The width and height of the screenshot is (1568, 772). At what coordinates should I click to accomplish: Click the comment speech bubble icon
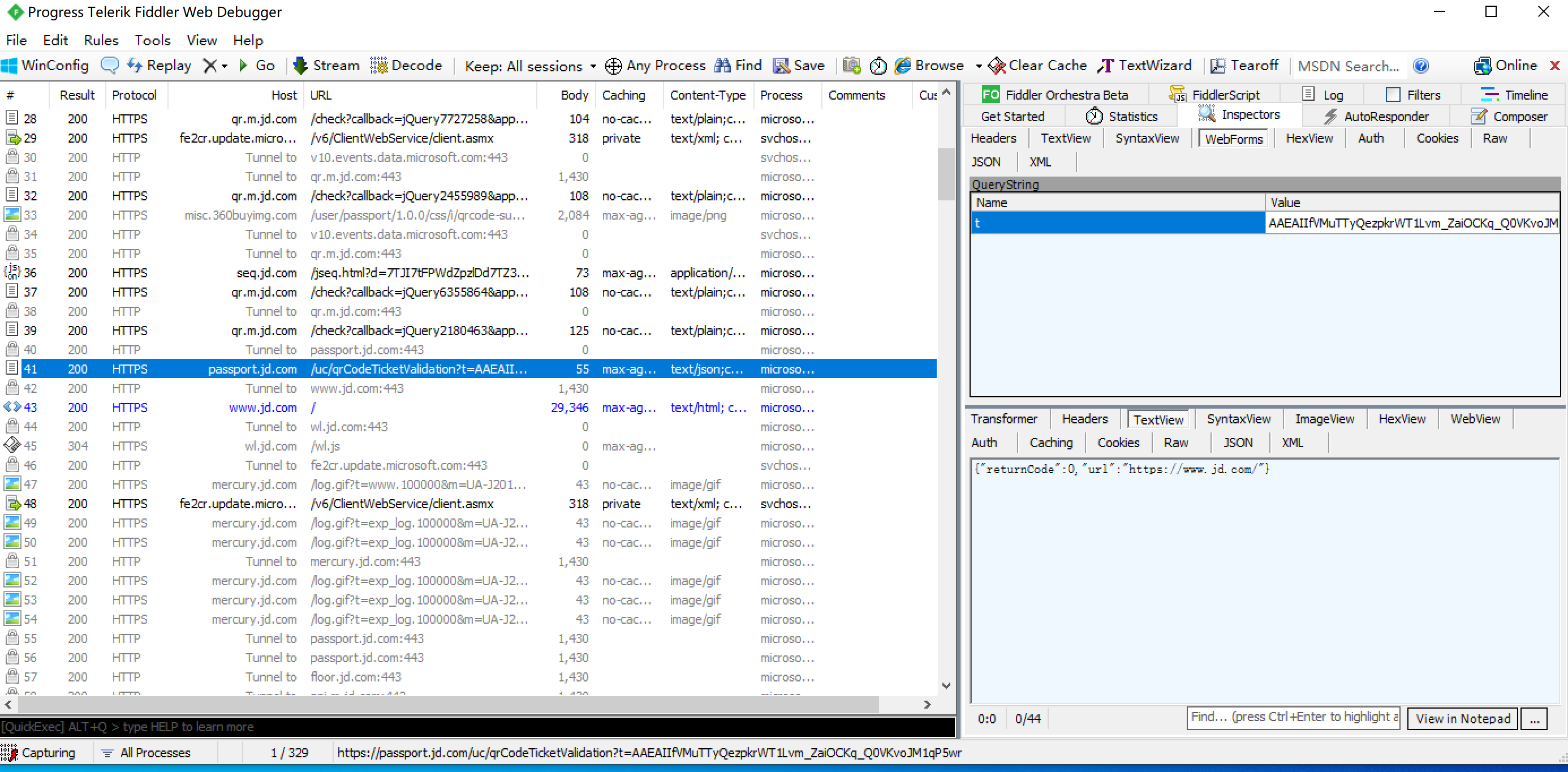110,65
